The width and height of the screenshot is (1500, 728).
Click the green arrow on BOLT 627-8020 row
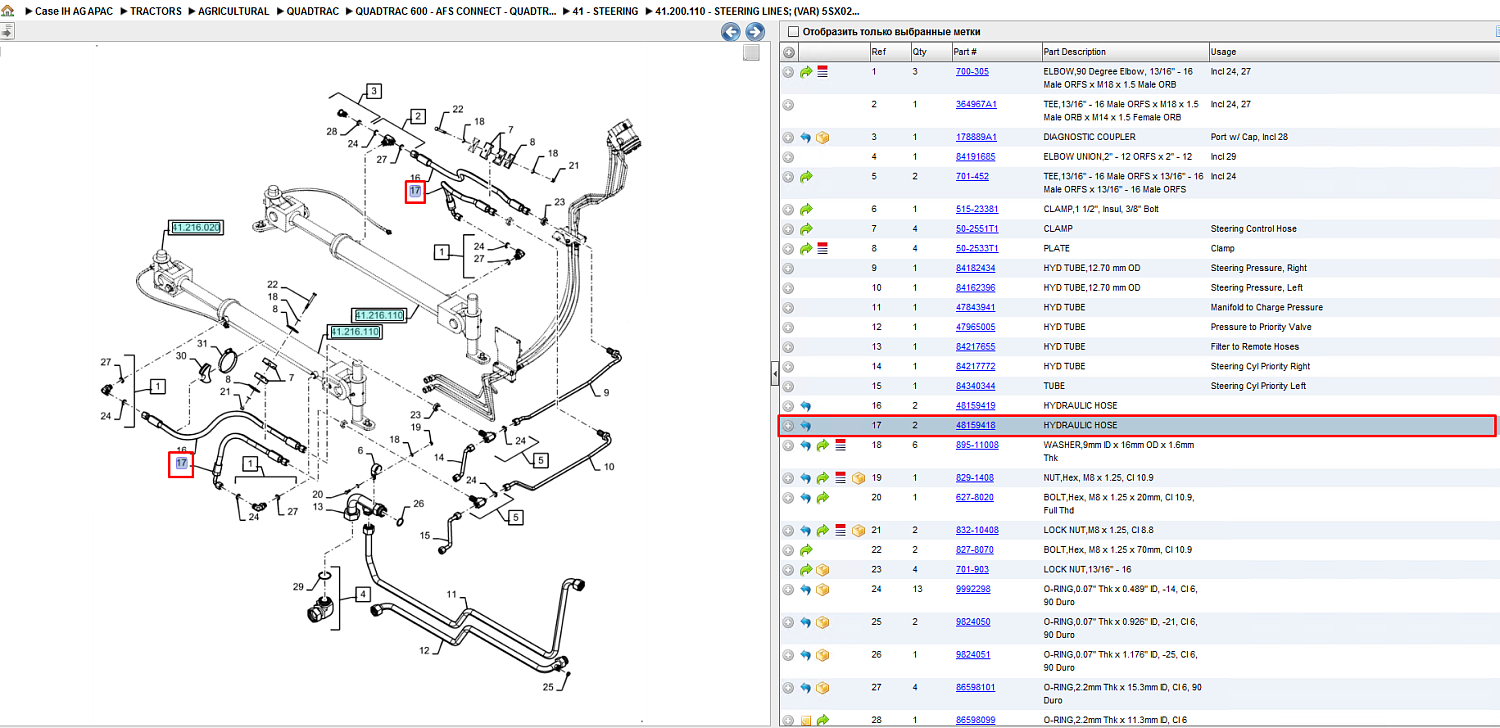pyautogui.click(x=823, y=497)
